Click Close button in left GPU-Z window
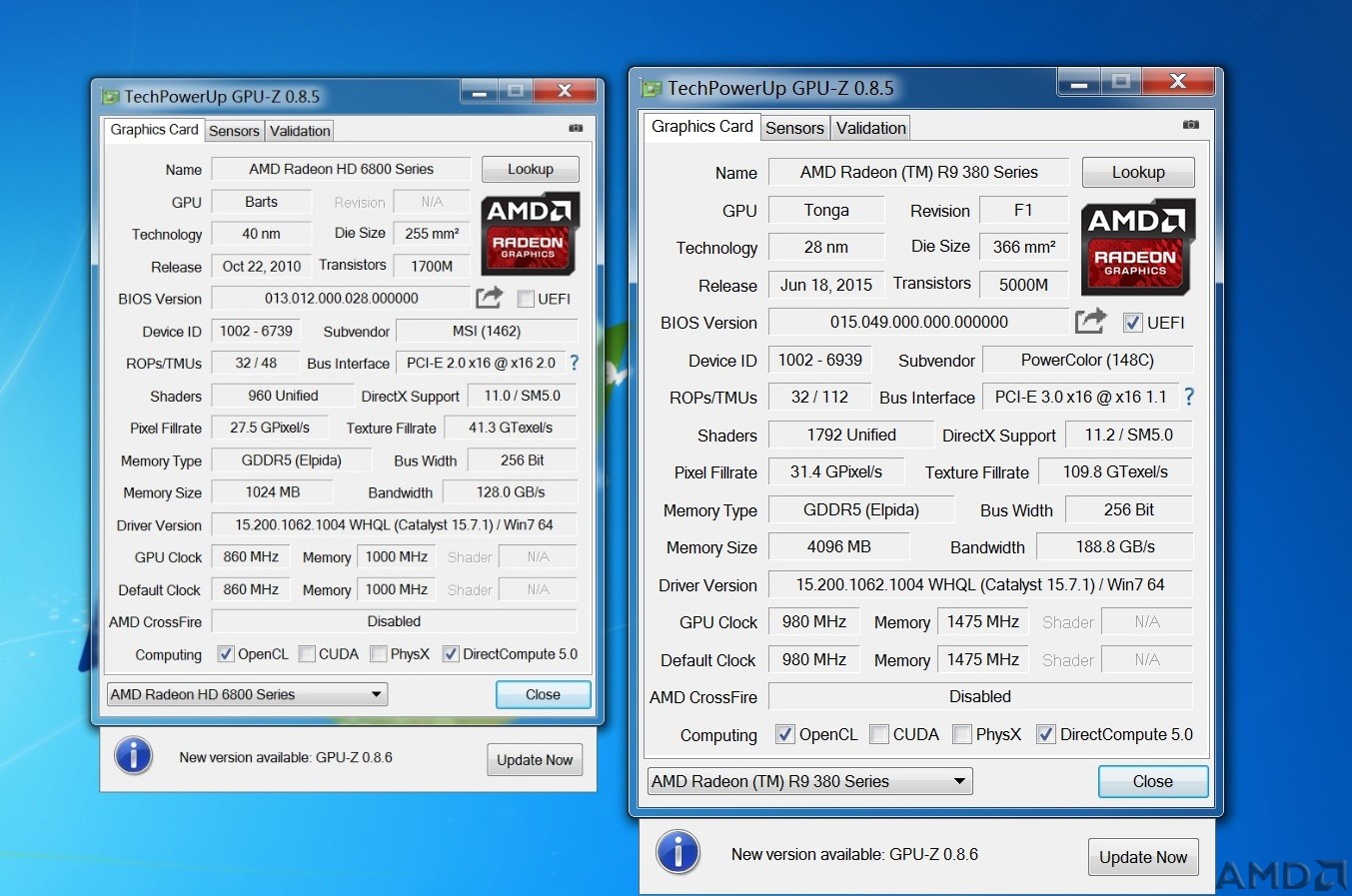The width and height of the screenshot is (1352, 896). pos(543,694)
